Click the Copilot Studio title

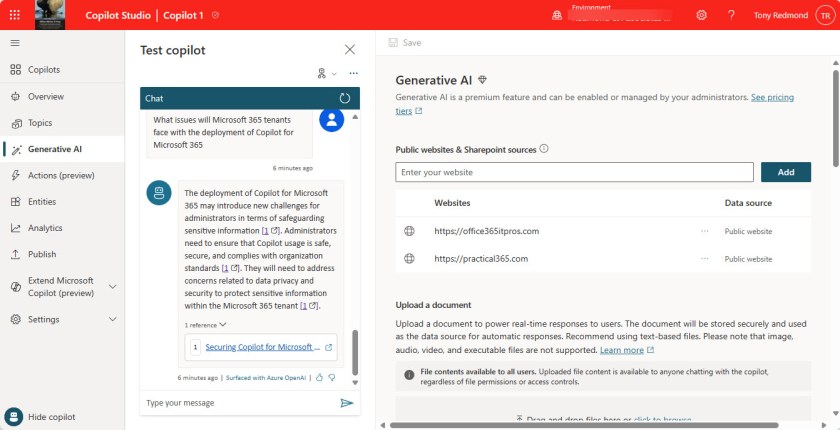click(118, 15)
